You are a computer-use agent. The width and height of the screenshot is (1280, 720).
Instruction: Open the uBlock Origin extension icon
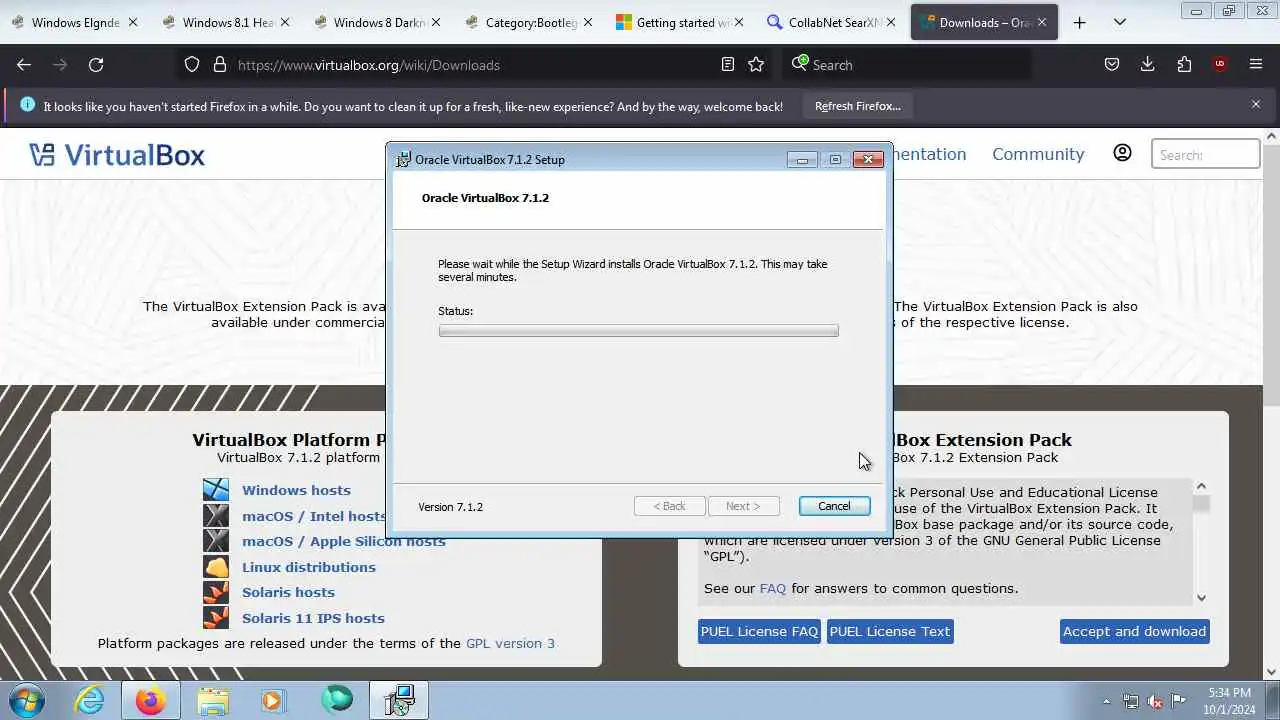(1220, 65)
